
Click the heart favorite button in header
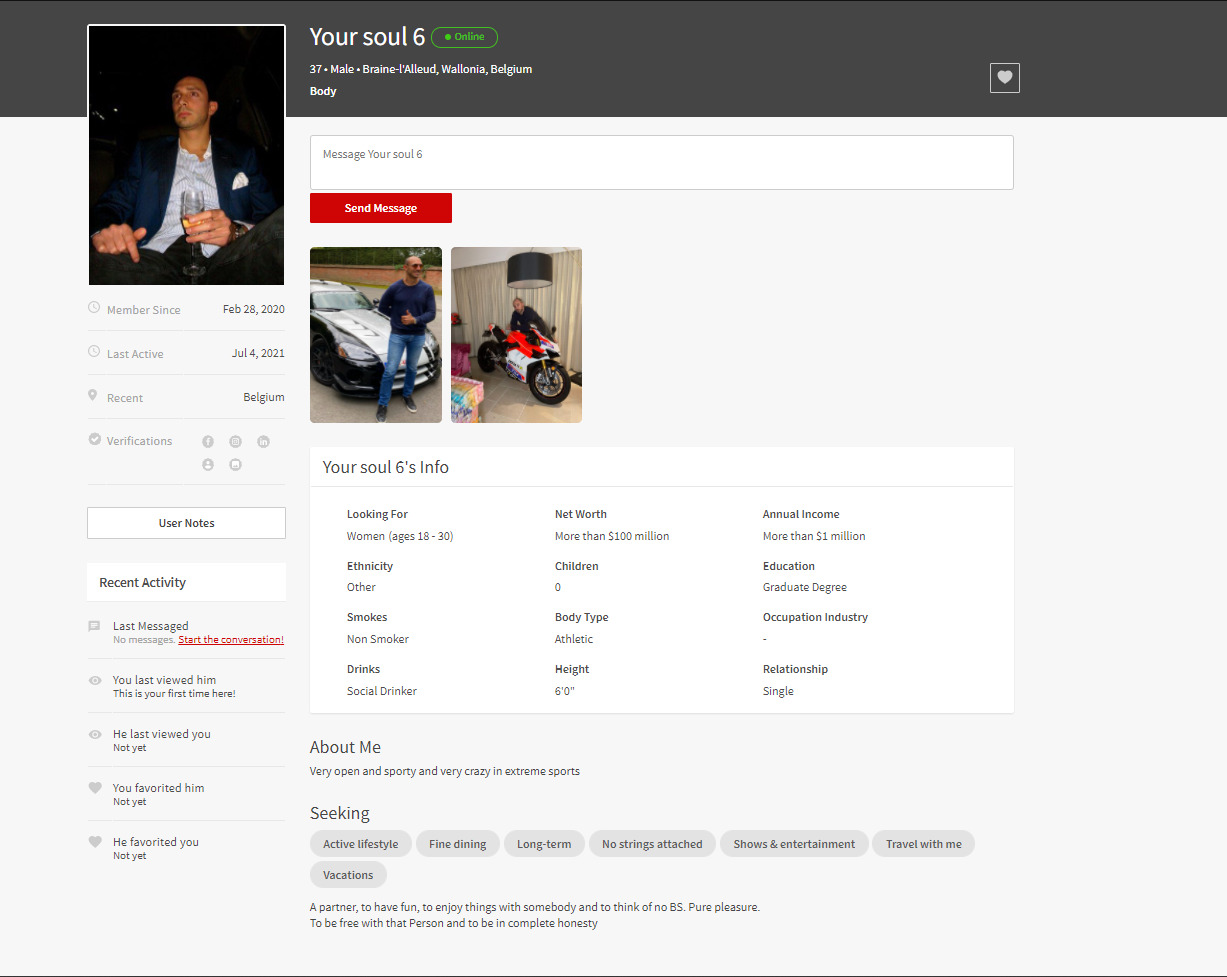click(x=1004, y=78)
